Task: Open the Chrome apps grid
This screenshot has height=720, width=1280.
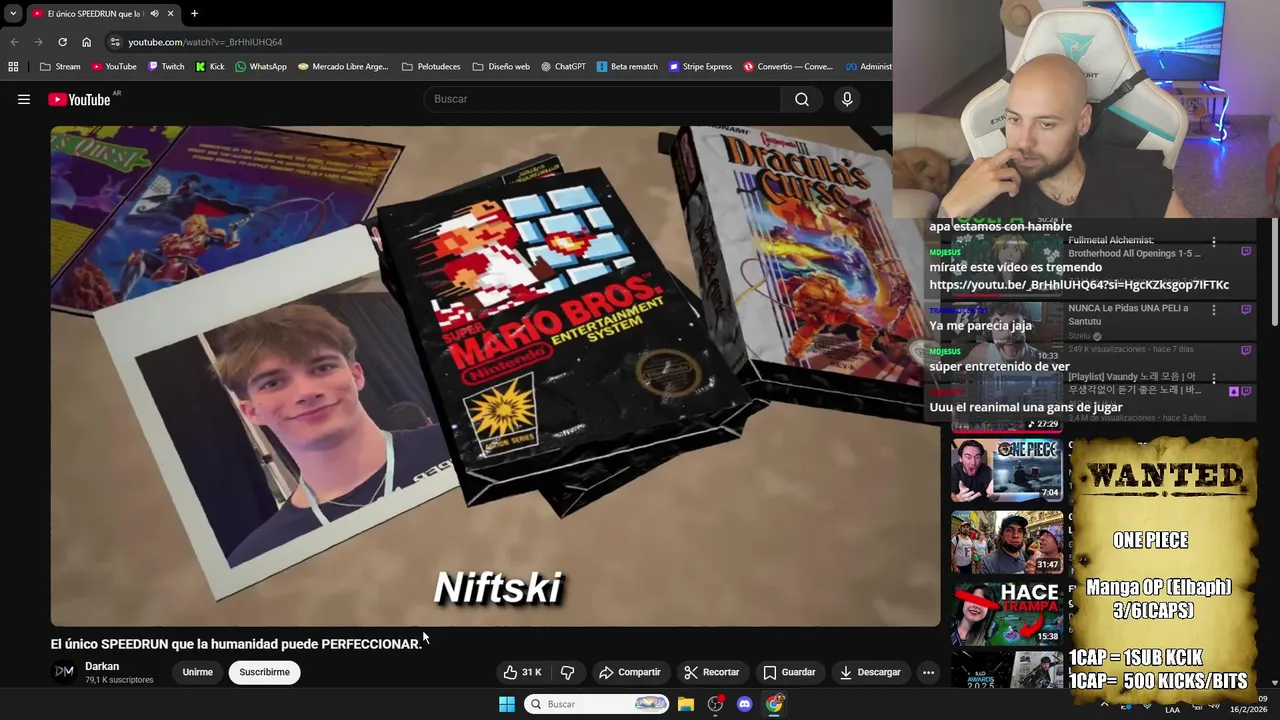Action: click(13, 67)
